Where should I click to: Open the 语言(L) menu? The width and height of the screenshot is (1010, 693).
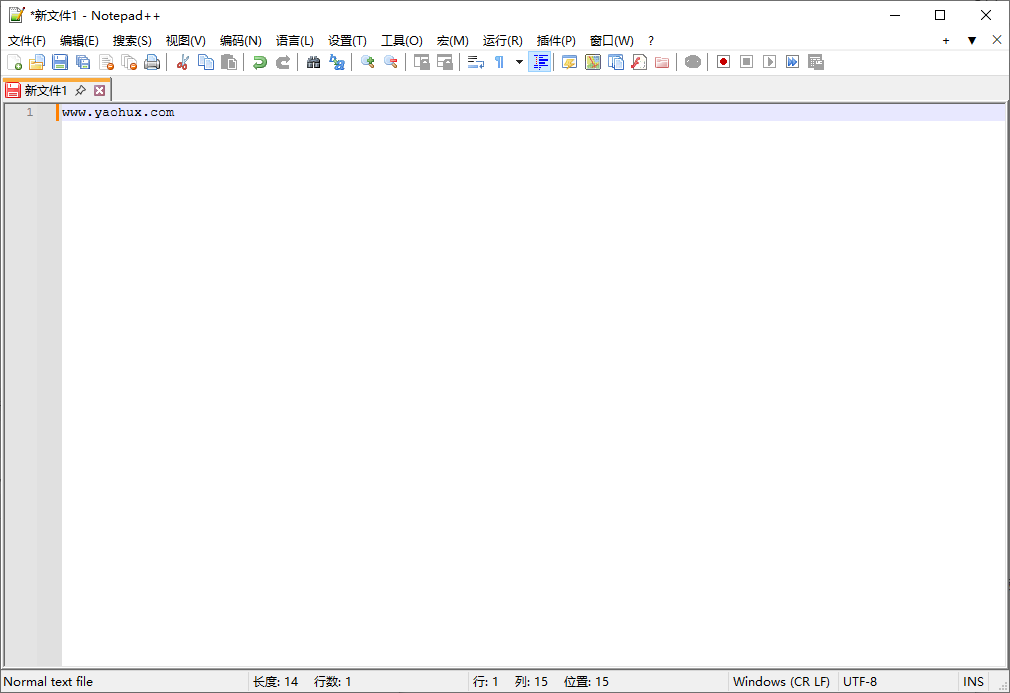coord(294,40)
